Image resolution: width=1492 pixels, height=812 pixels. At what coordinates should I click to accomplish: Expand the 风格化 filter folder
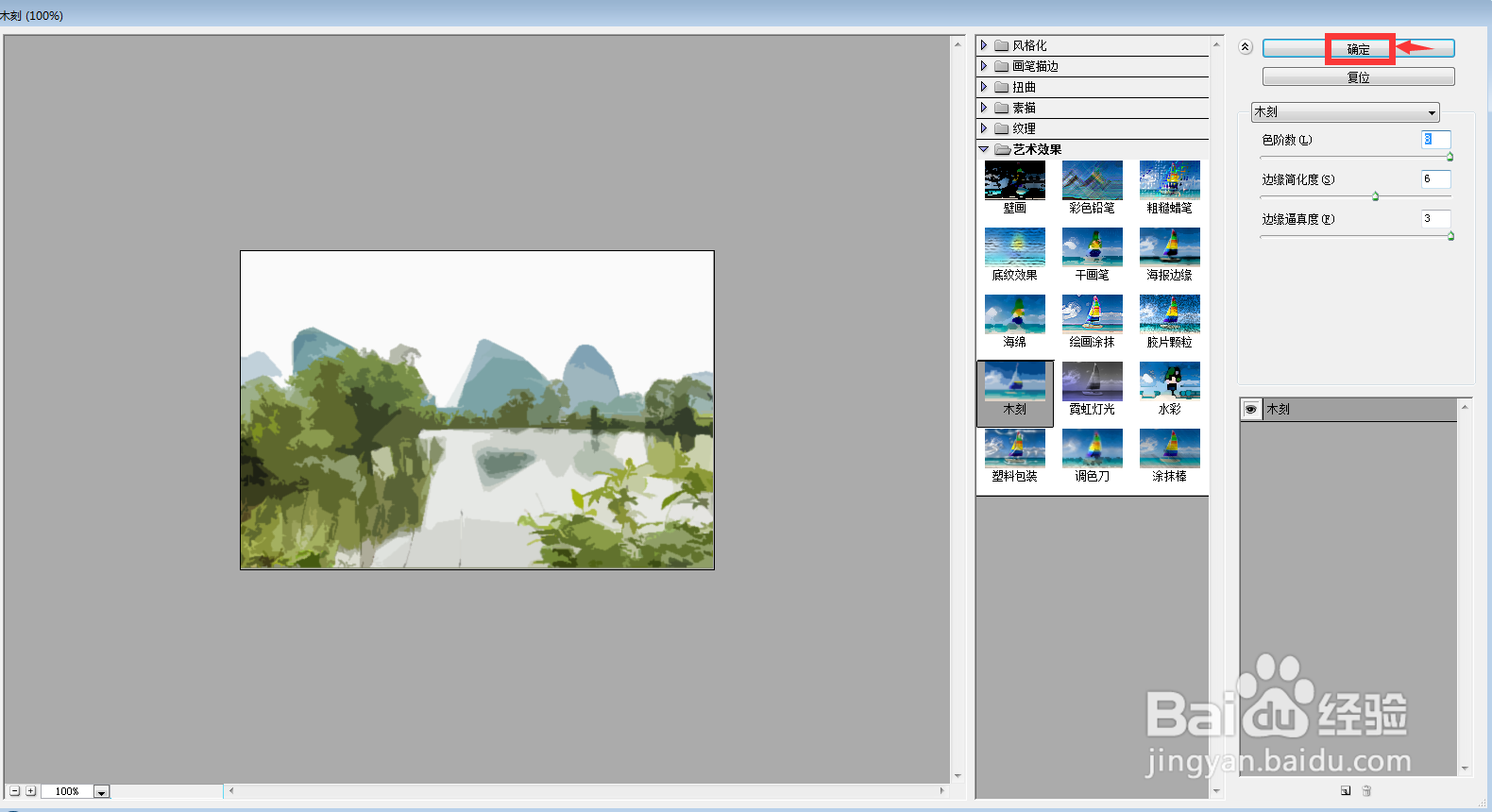coord(984,45)
